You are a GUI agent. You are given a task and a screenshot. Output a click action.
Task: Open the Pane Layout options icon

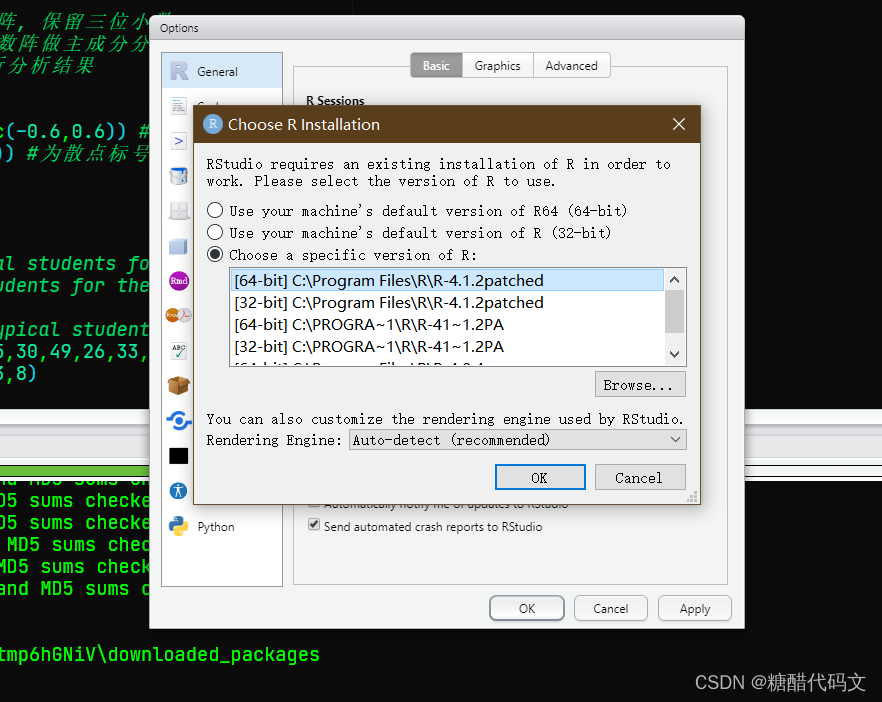(178, 211)
